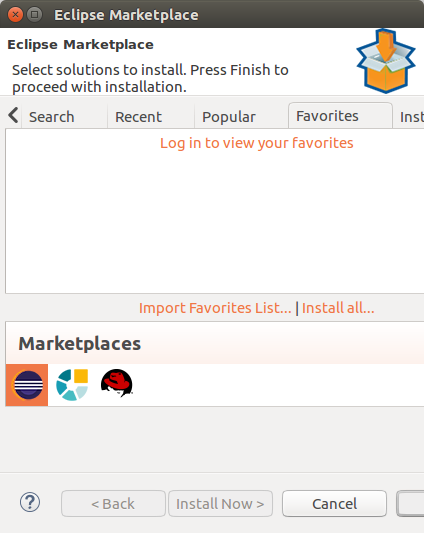Open the Import Favorites List link
The image size is (424, 533).
[215, 308]
